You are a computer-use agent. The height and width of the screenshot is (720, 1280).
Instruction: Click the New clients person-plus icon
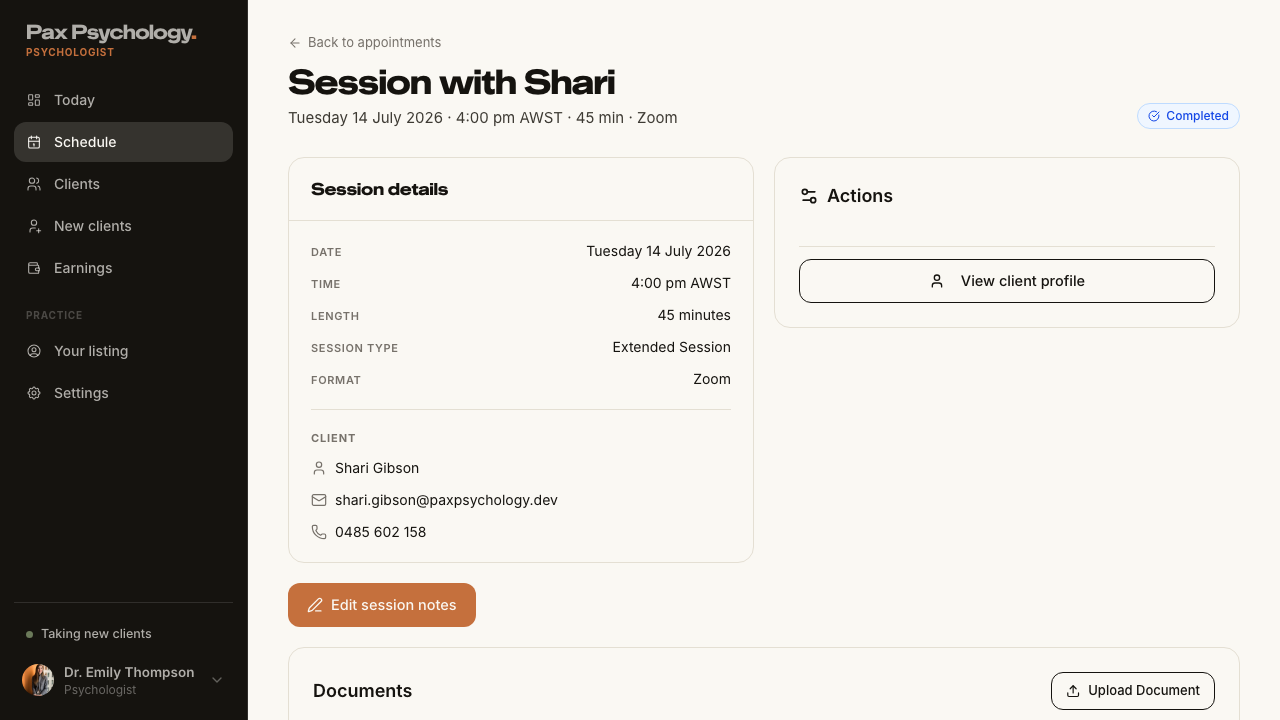coord(34,226)
